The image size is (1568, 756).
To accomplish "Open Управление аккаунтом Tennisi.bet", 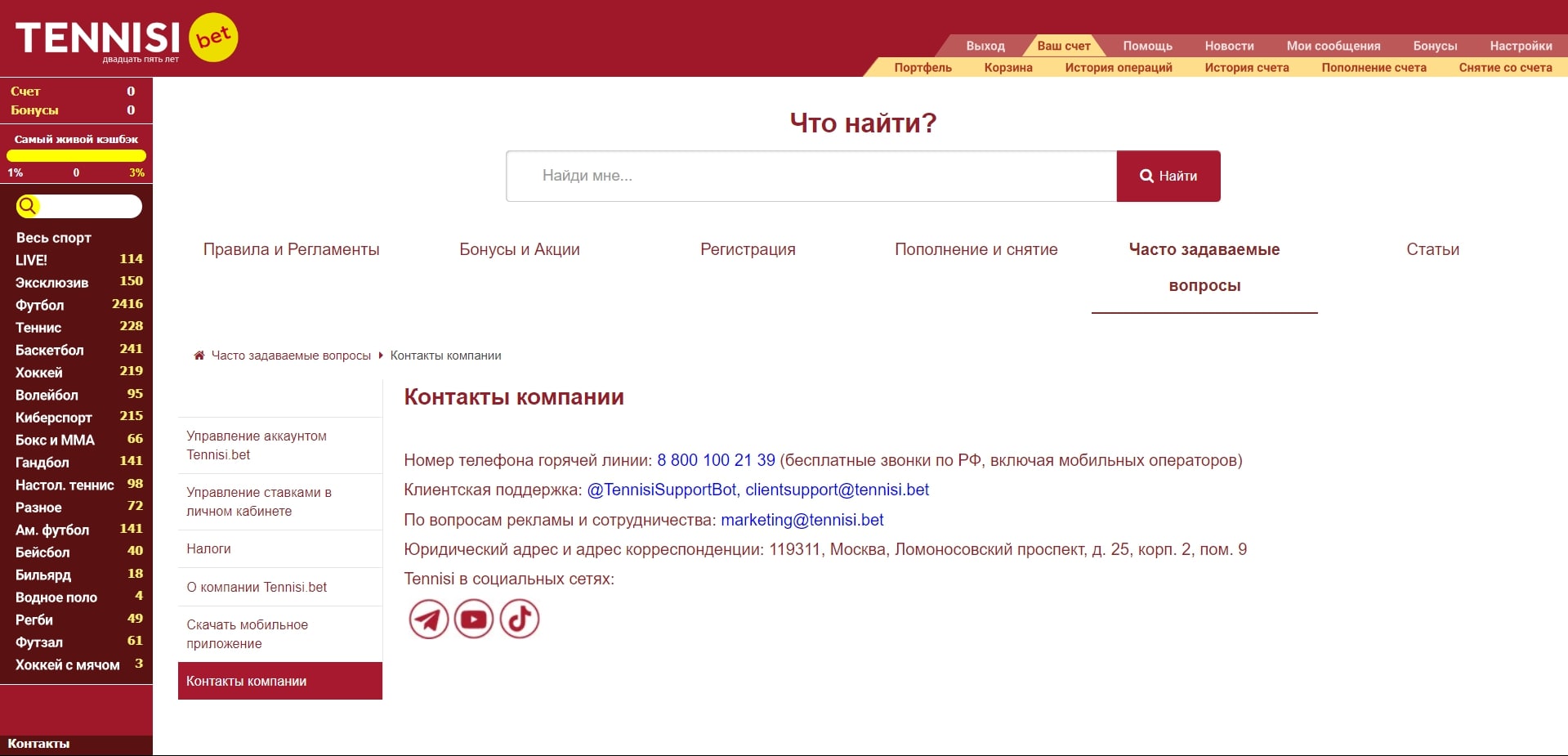I will pyautogui.click(x=280, y=445).
